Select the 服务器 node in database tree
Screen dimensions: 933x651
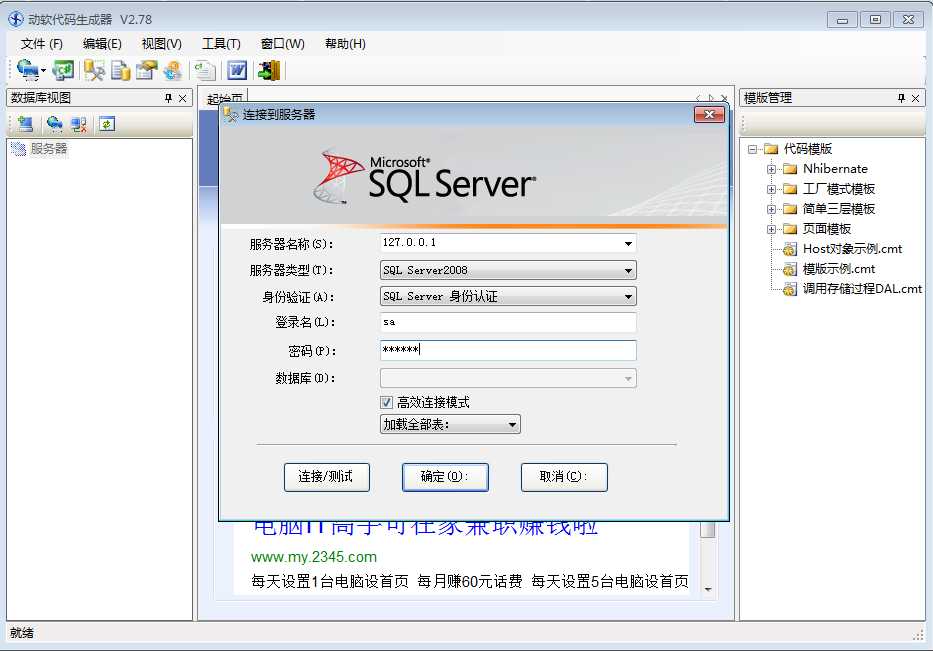[49, 149]
